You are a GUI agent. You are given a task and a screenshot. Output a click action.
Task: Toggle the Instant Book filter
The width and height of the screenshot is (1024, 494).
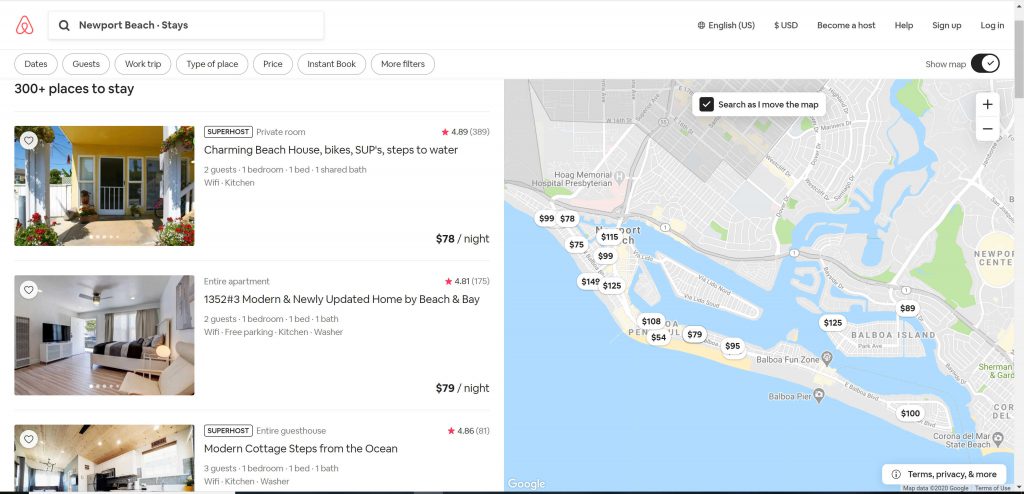click(332, 64)
